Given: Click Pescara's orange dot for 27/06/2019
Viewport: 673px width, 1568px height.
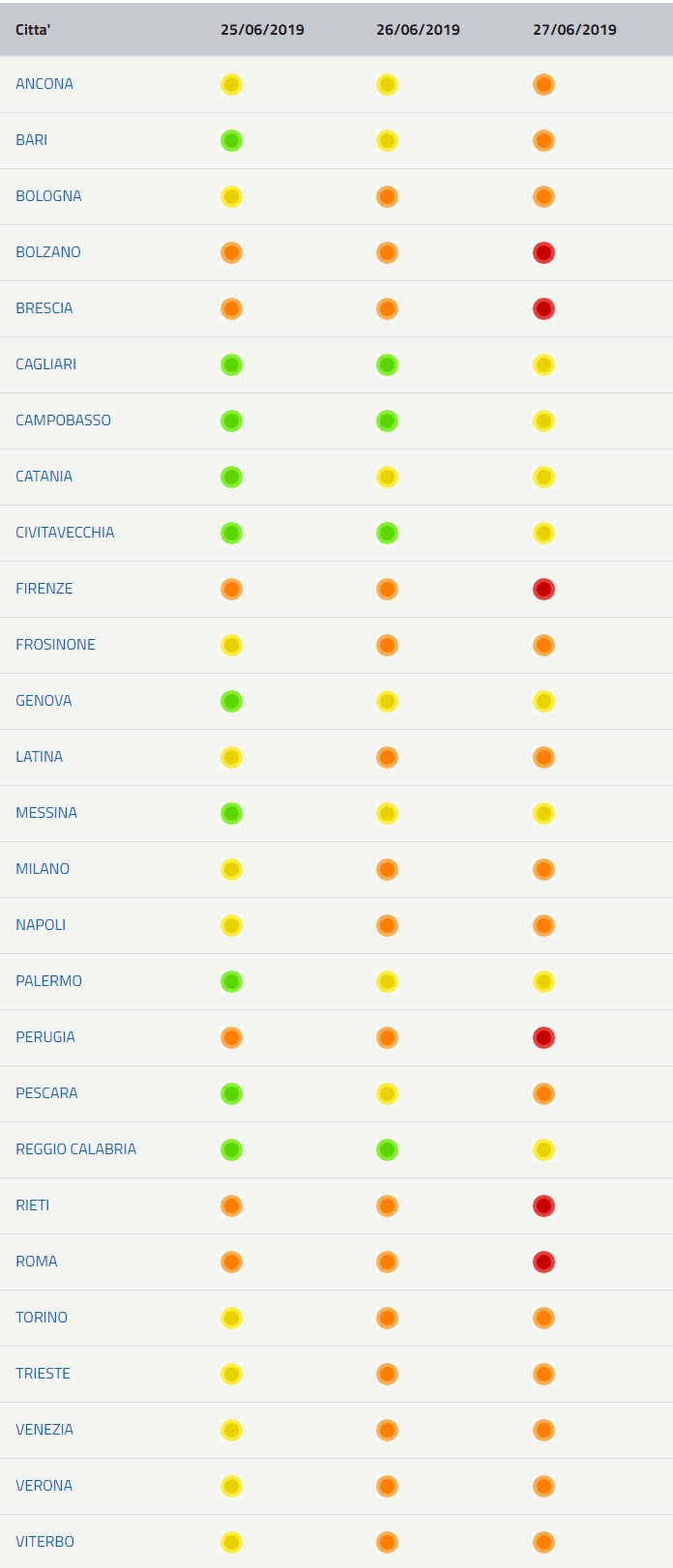Looking at the screenshot, I should (x=543, y=1093).
